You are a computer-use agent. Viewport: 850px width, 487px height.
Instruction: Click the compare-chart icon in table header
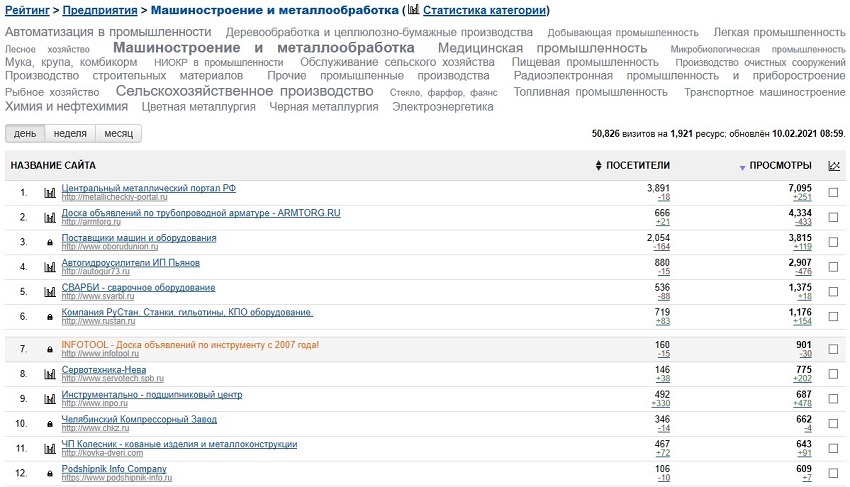point(834,165)
